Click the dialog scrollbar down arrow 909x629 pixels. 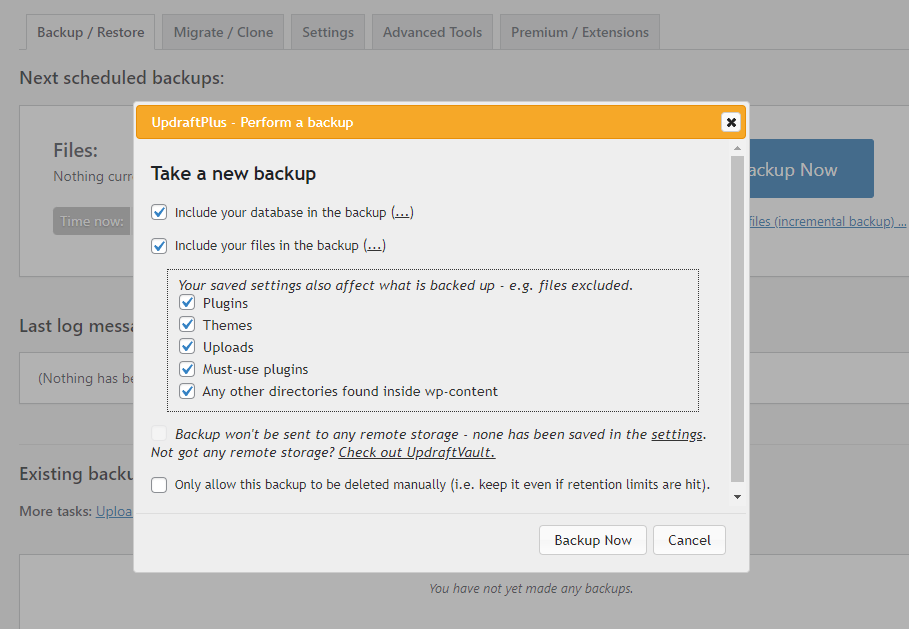pos(738,497)
